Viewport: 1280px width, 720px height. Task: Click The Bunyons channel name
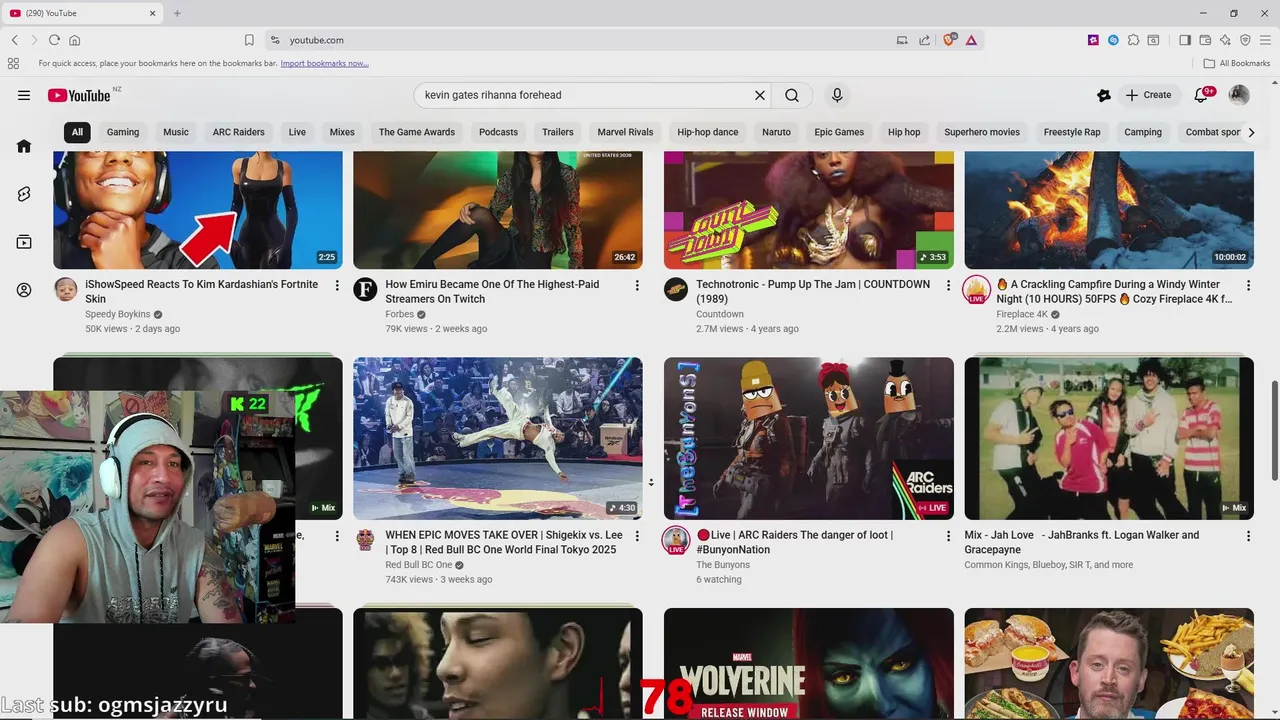tap(723, 565)
